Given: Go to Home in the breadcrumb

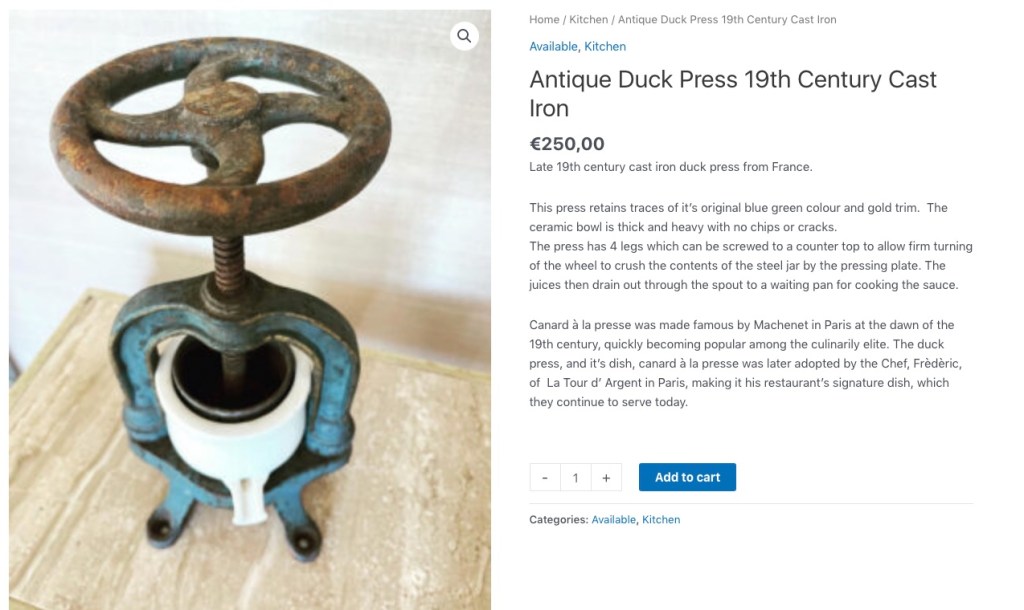Looking at the screenshot, I should pyautogui.click(x=544, y=20).
